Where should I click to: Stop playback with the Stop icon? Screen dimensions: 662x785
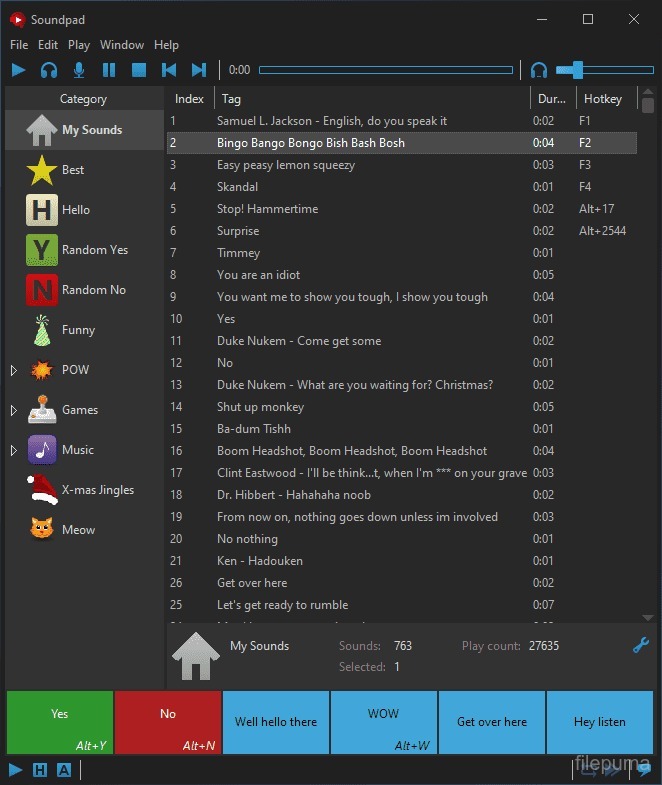coord(139,70)
